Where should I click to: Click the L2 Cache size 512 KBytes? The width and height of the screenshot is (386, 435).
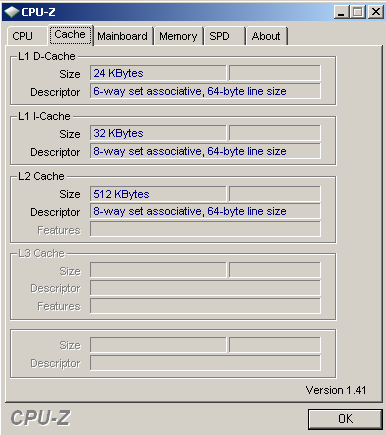tap(158, 194)
